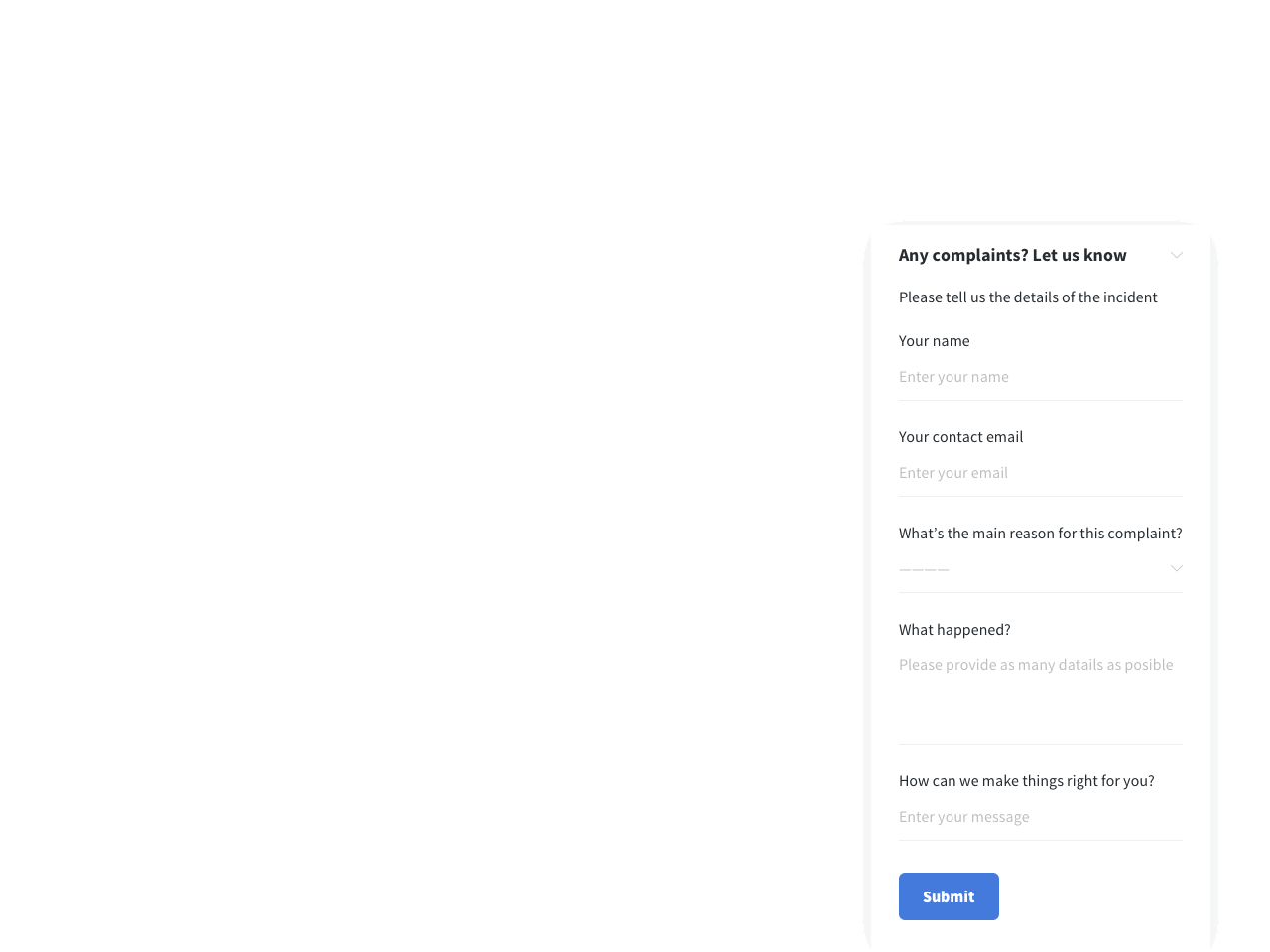Open the complaint reason dropdown
The height and width of the screenshot is (952, 1270).
point(1041,567)
